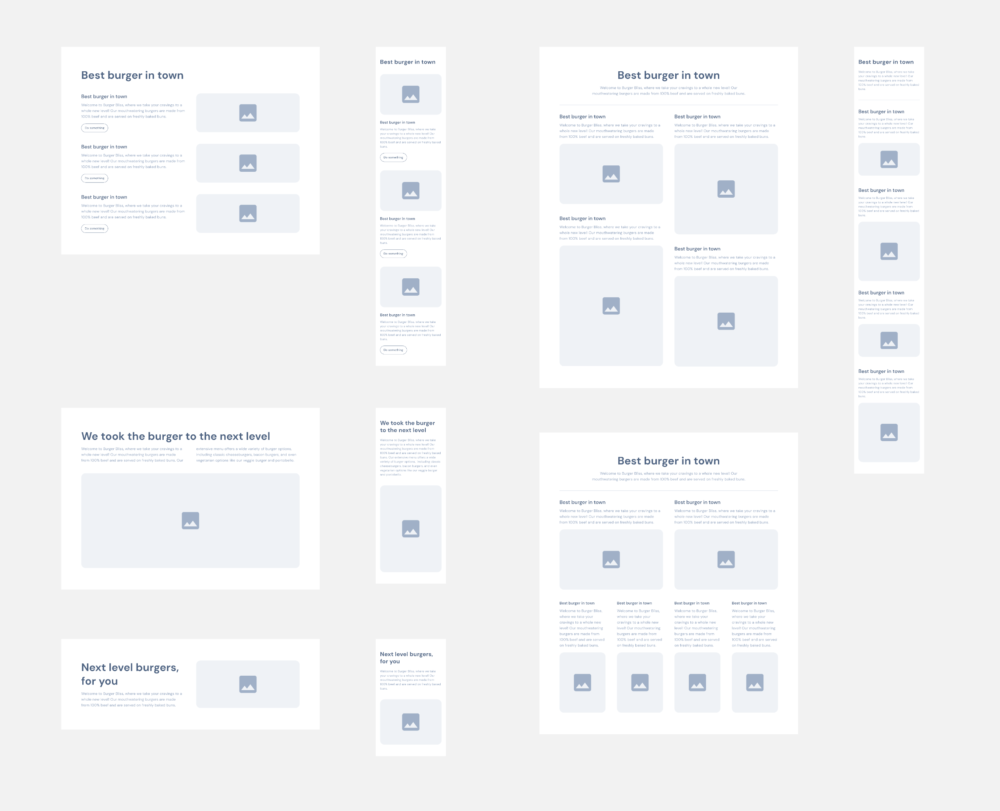Click a small thumbnail in the four-column grid
The width and height of the screenshot is (1000, 811).
pos(582,682)
